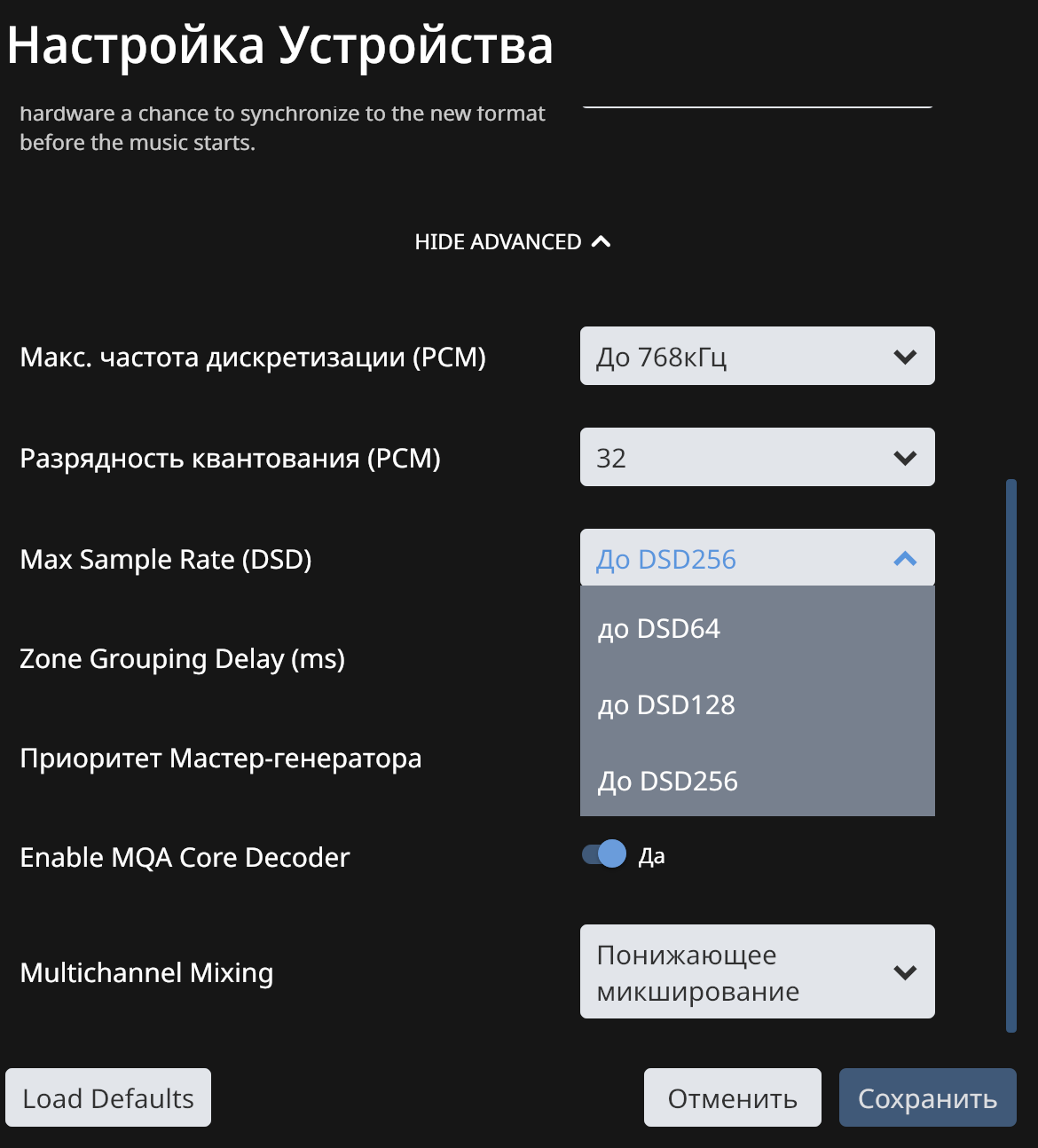Toggle Enable MQA Core Decoder switch

(x=604, y=854)
